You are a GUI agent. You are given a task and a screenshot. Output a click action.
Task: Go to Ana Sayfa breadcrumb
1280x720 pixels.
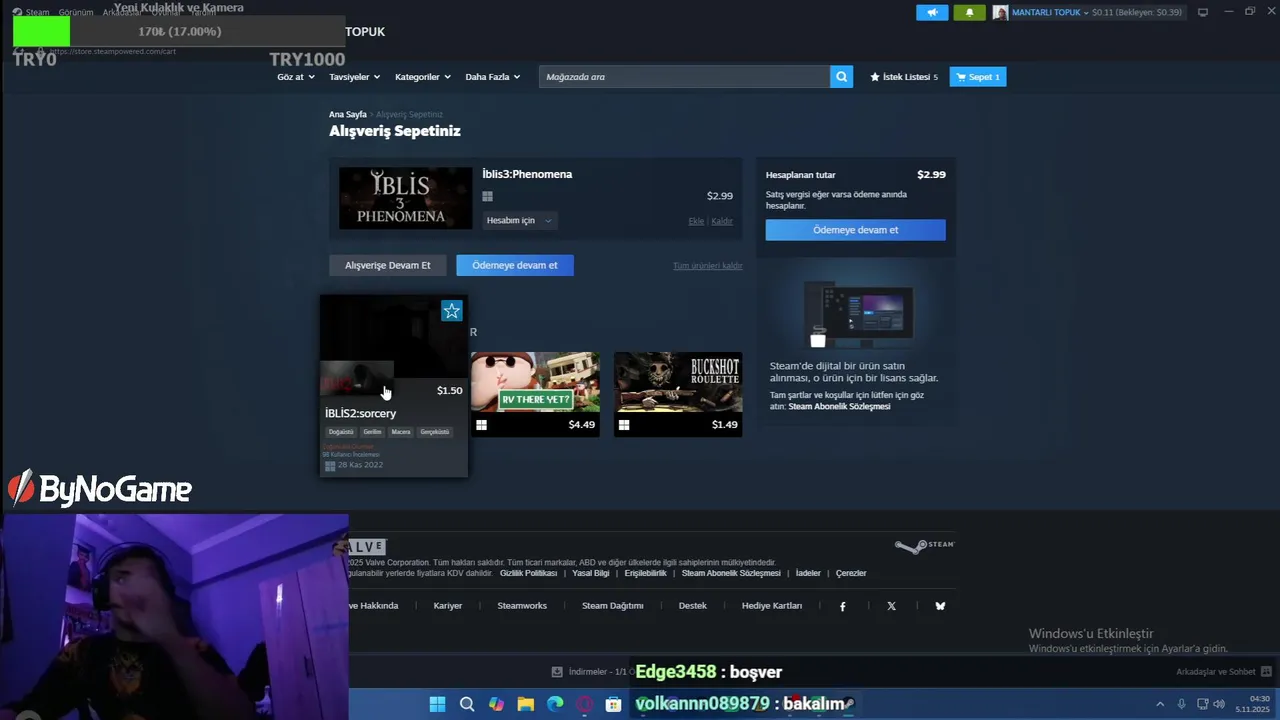coord(348,114)
